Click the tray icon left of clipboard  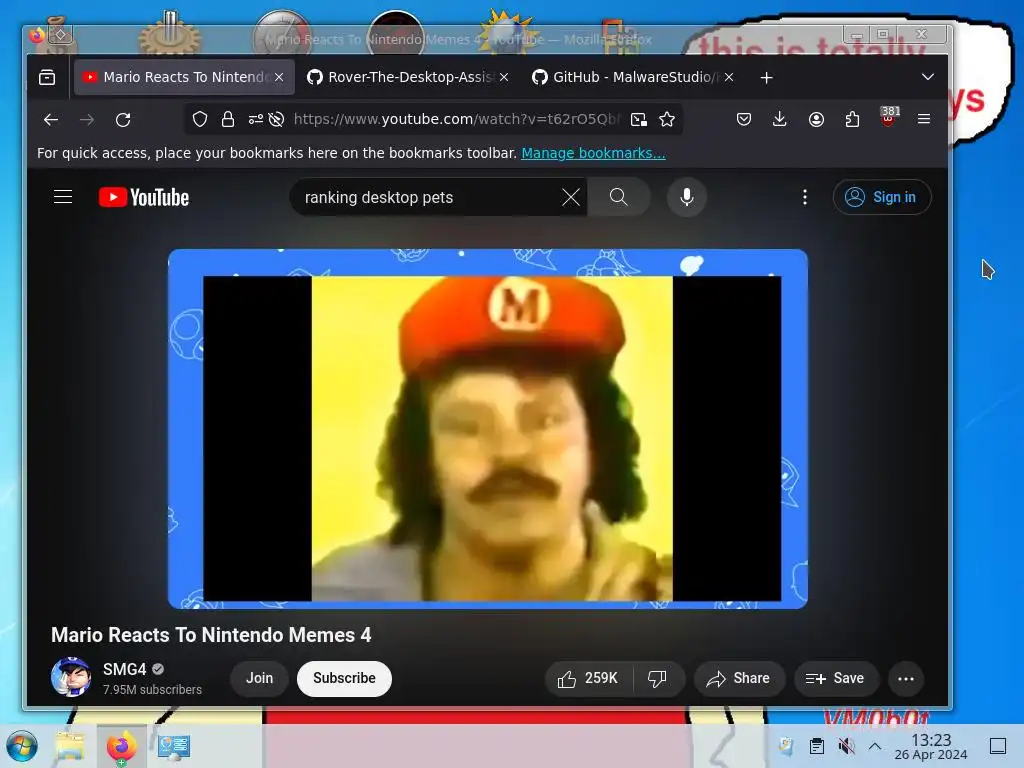pyautogui.click(x=786, y=746)
